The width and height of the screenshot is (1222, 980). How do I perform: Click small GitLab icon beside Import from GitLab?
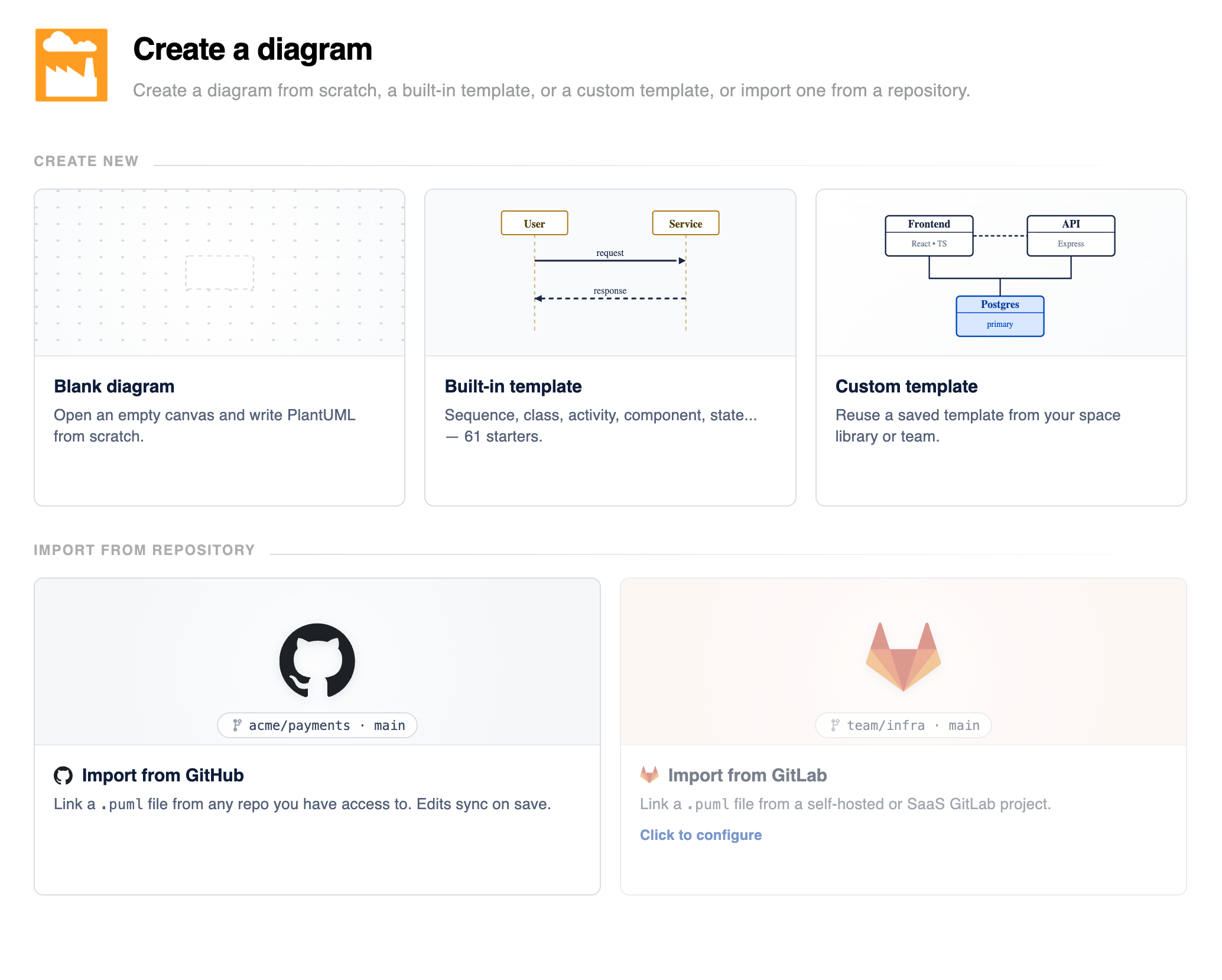649,775
